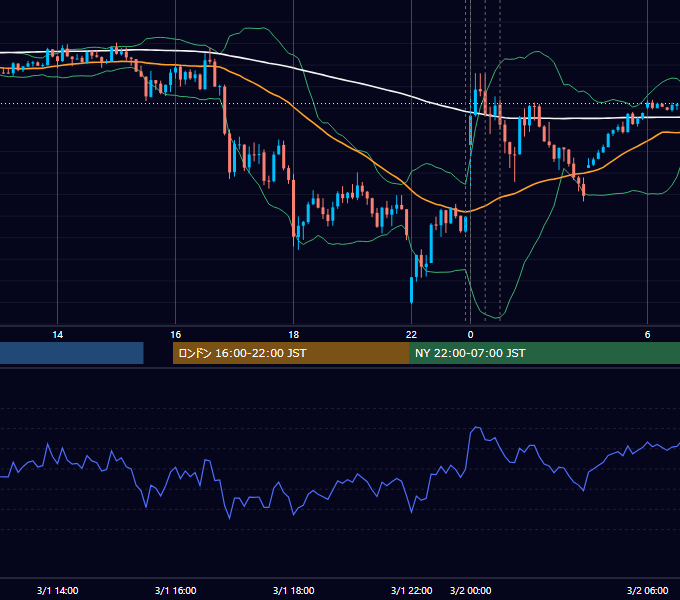The width and height of the screenshot is (680, 600).
Task: Click the 3/2 06:00 date label
Action: click(647, 590)
